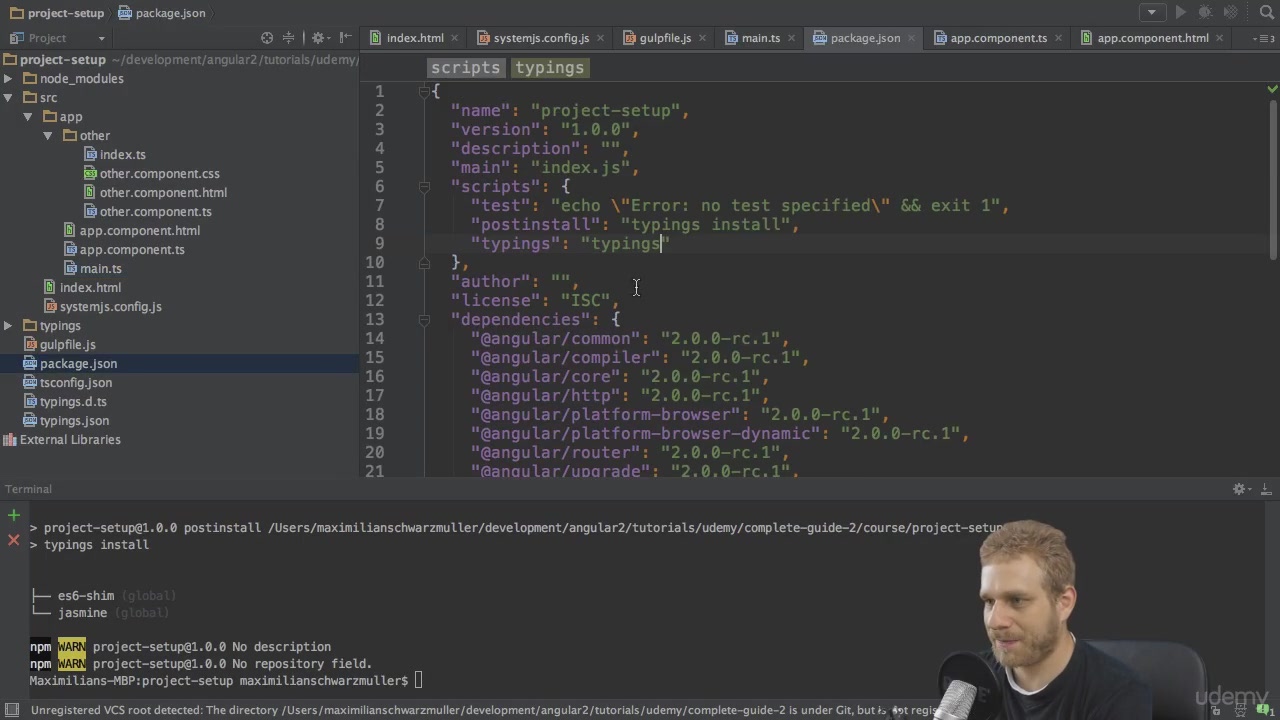Switch to the main.ts tab
The height and width of the screenshot is (720, 1280).
(761, 38)
